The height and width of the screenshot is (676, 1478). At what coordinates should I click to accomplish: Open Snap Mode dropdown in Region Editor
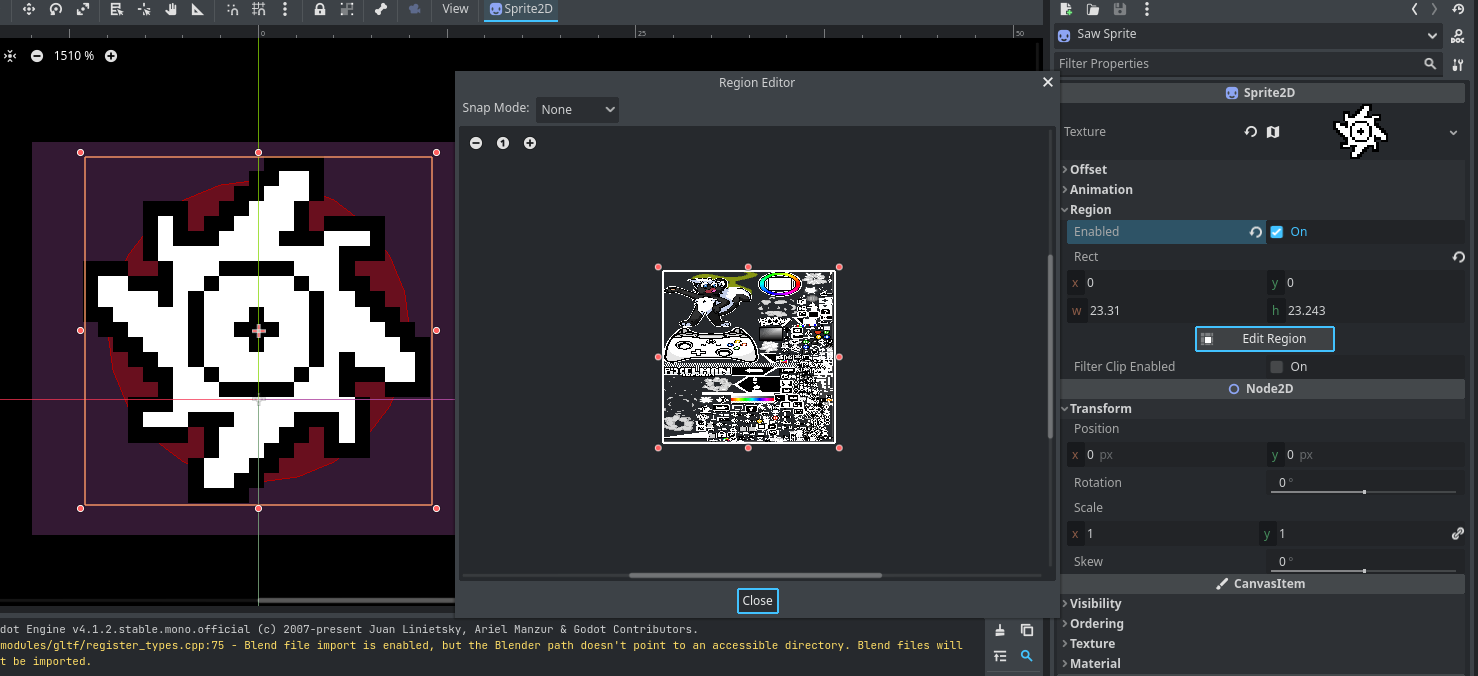coord(577,109)
